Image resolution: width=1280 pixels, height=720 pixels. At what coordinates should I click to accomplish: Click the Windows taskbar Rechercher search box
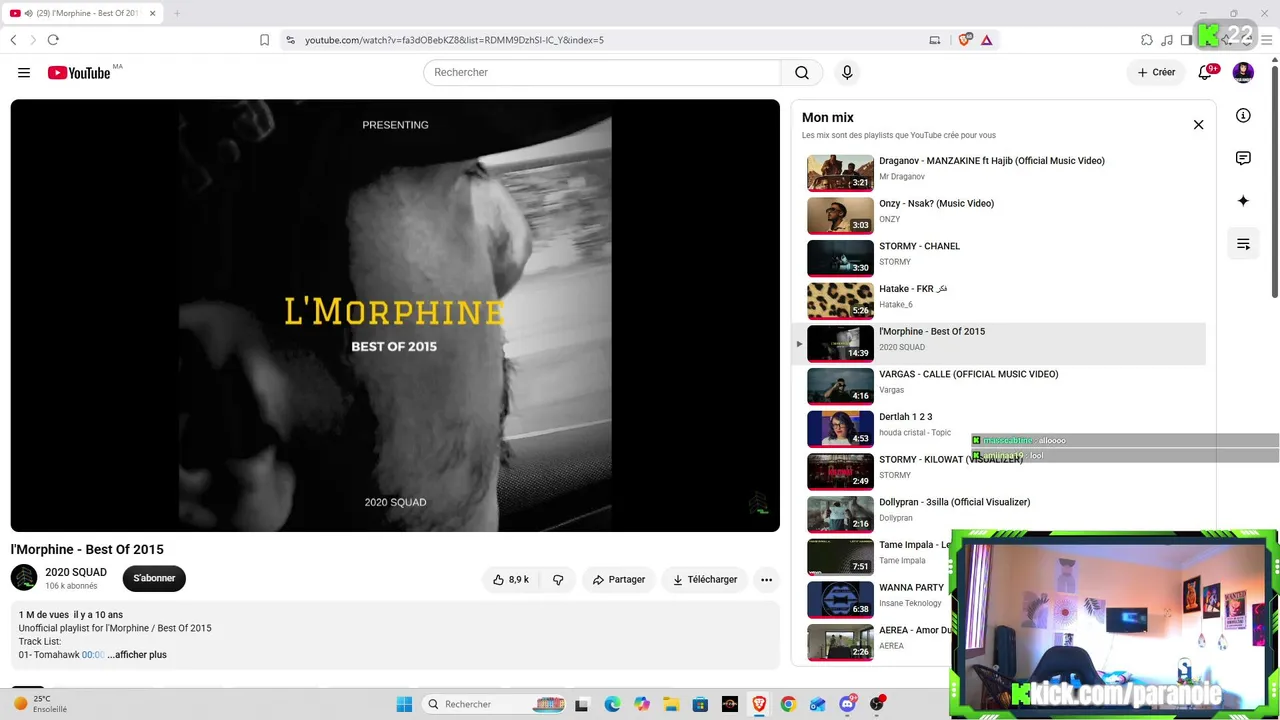click(x=495, y=704)
